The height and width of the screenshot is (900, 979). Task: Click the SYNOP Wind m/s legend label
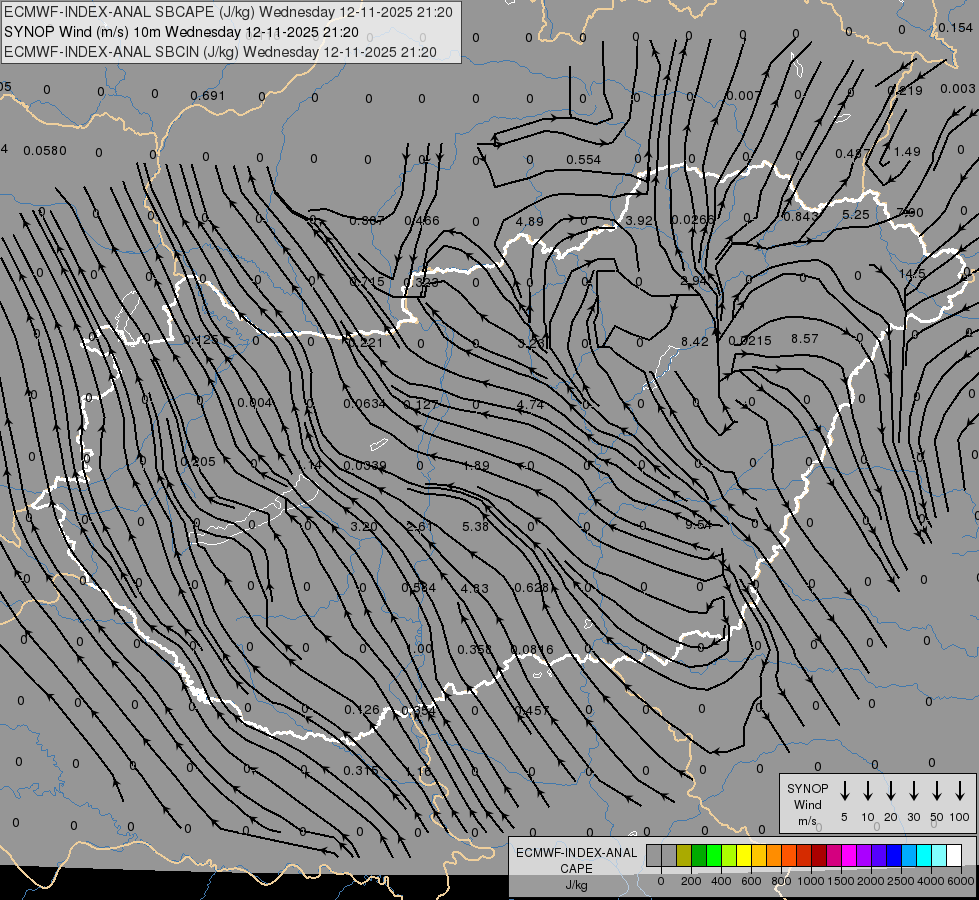(x=807, y=804)
